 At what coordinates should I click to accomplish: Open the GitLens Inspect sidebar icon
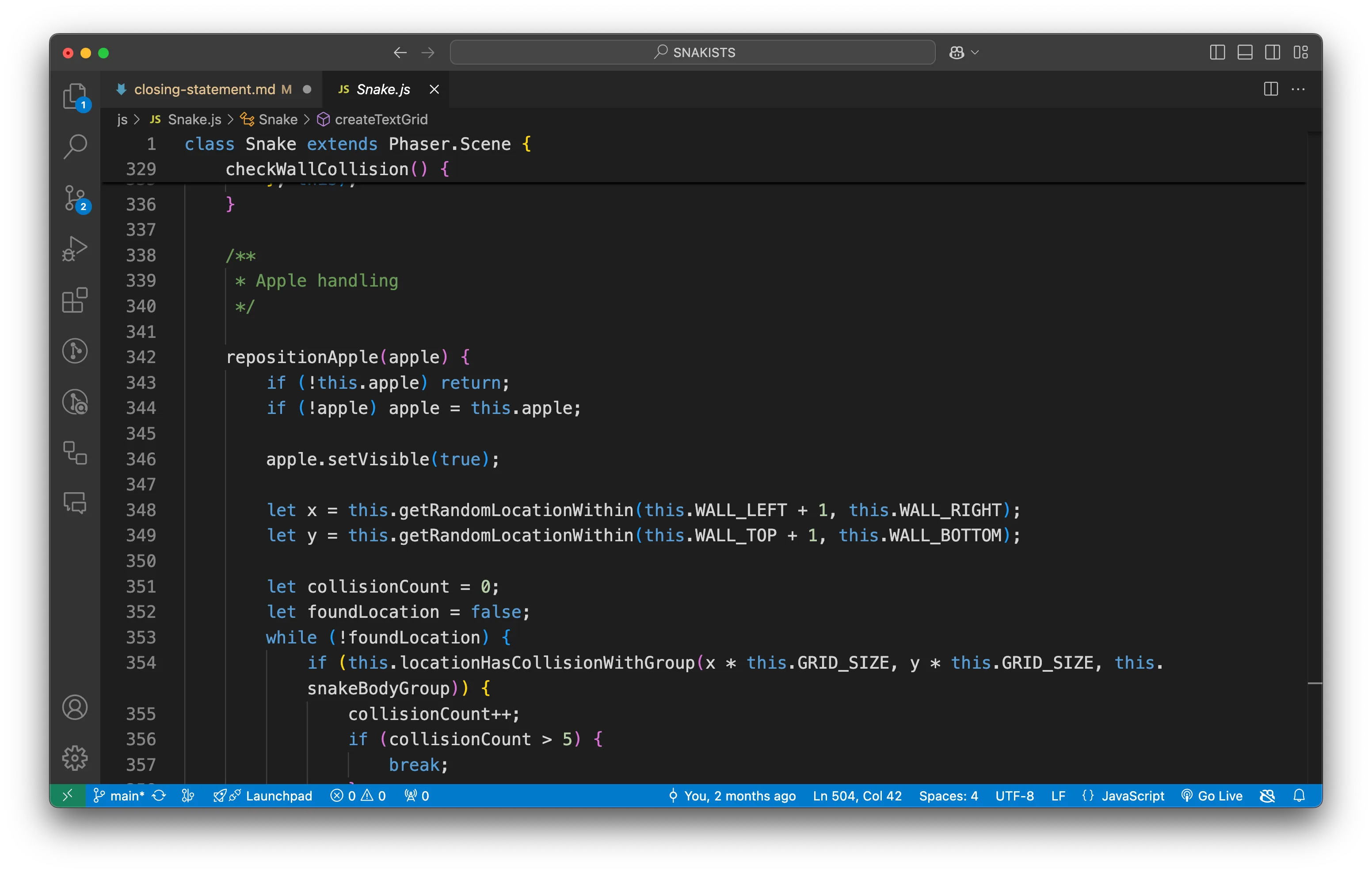click(x=75, y=402)
